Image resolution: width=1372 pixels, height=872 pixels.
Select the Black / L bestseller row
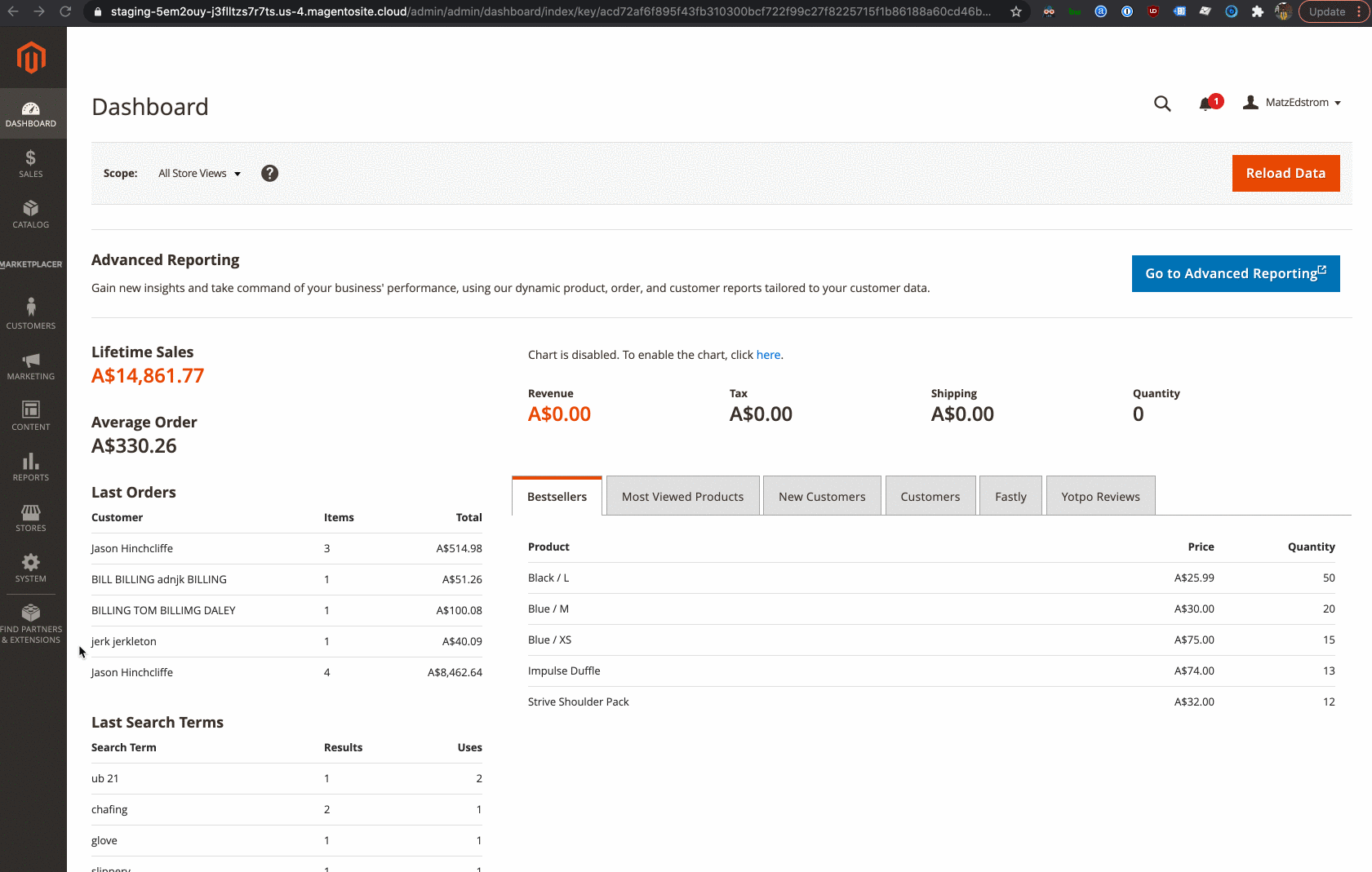pyautogui.click(x=931, y=578)
